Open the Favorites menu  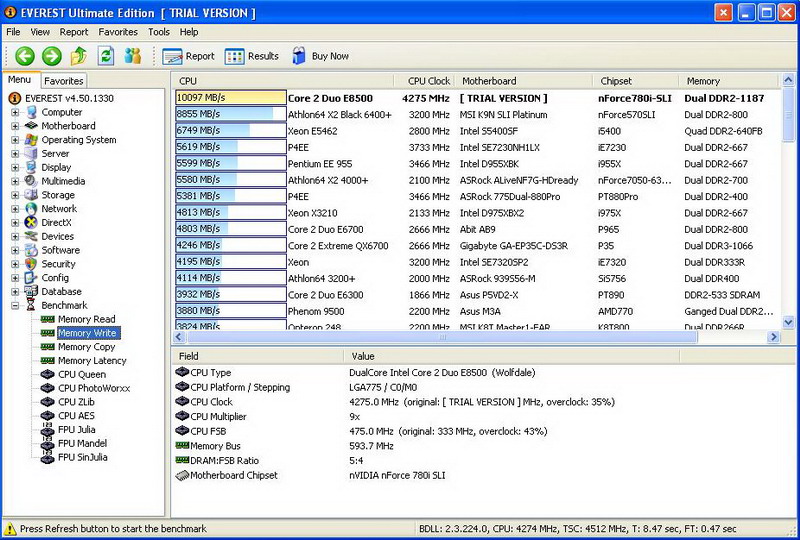pos(118,32)
